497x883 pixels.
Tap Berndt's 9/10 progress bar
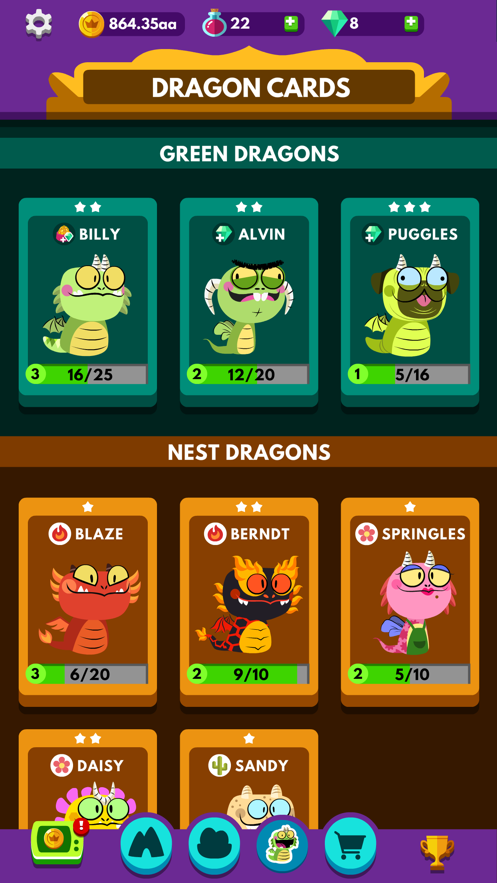(248, 674)
